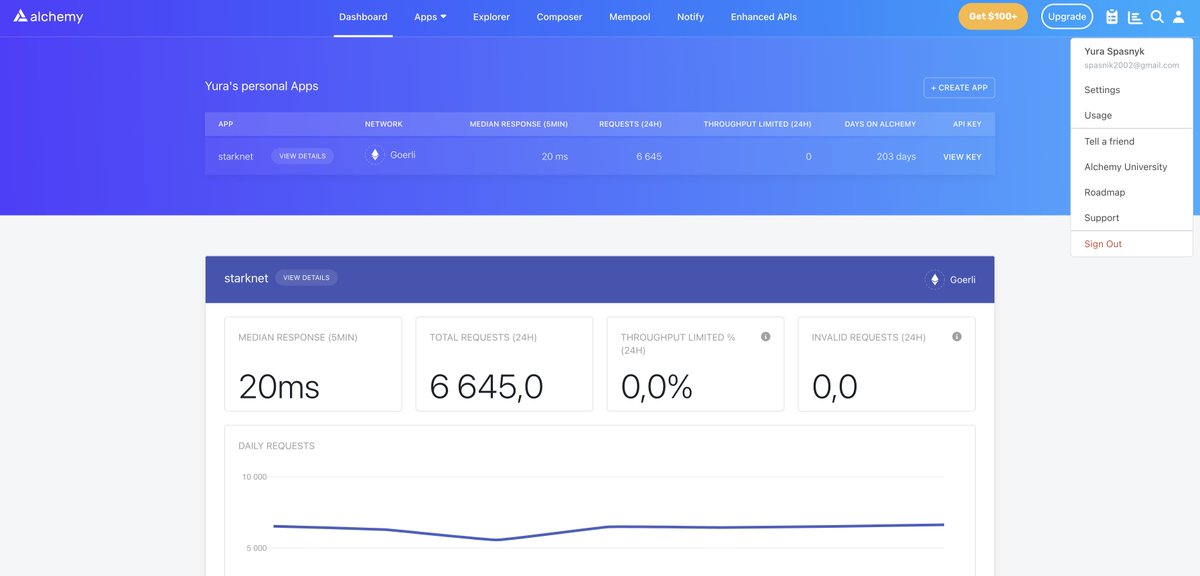This screenshot has height=576, width=1200.
Task: Click the Ethereum icon in the starknet card header
Action: tap(935, 280)
